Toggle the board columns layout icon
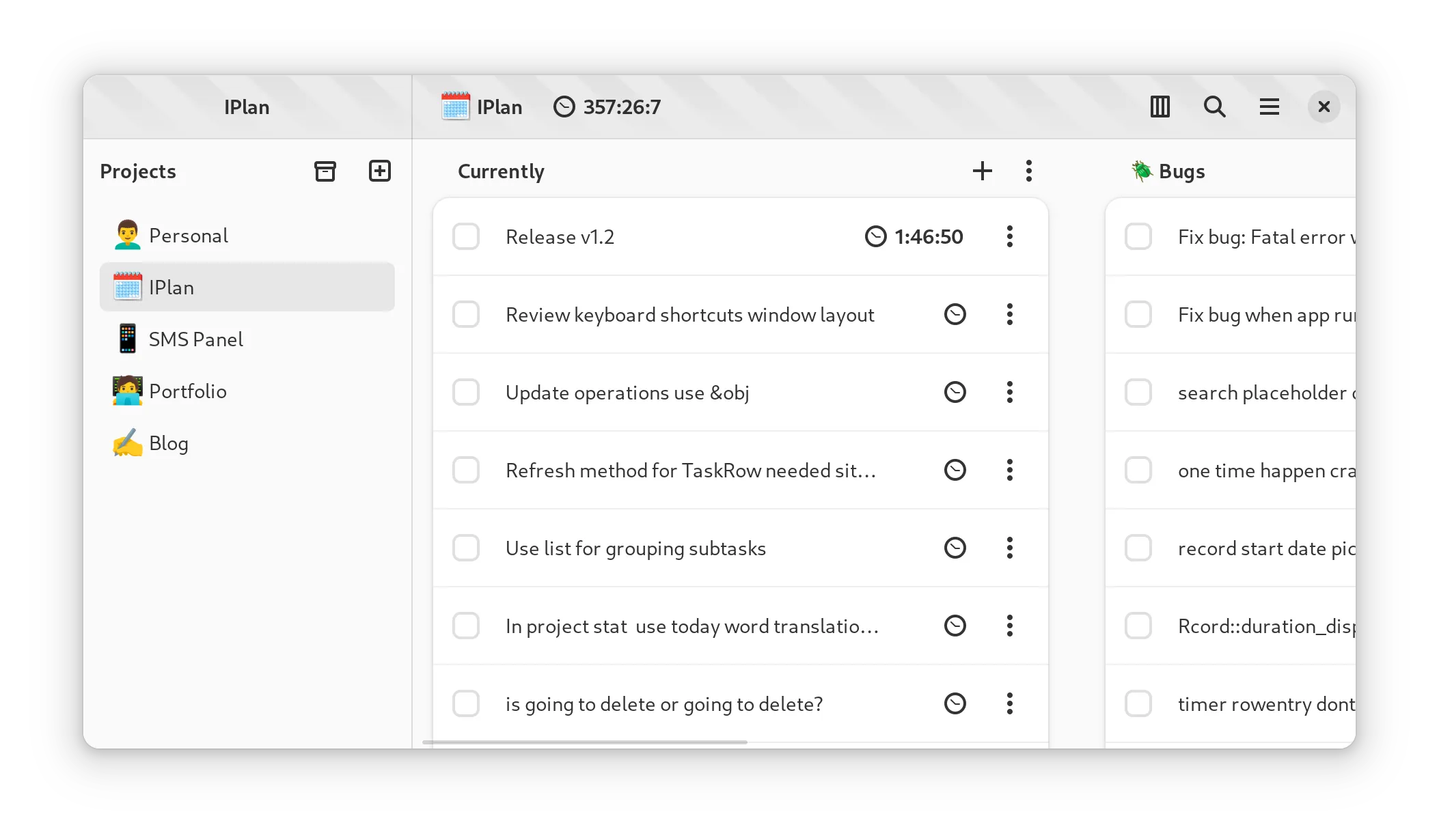 (1160, 107)
